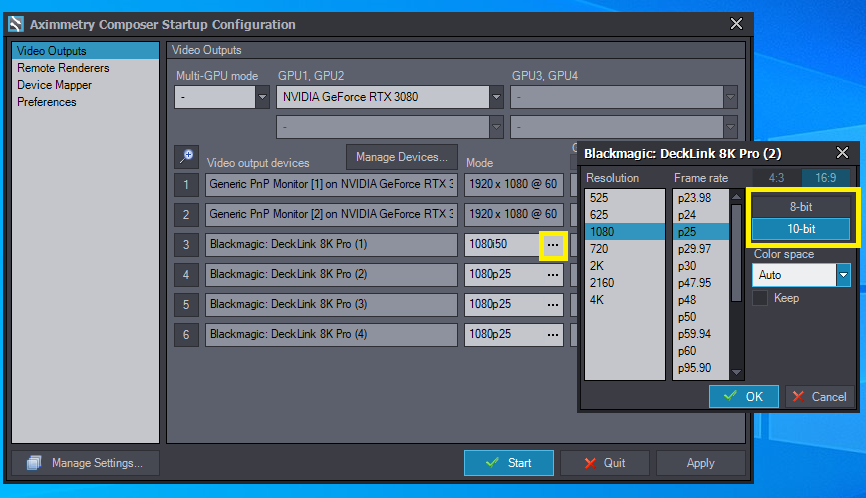Select resolution 2160
Viewport: 866px width, 498px height.
click(625, 283)
